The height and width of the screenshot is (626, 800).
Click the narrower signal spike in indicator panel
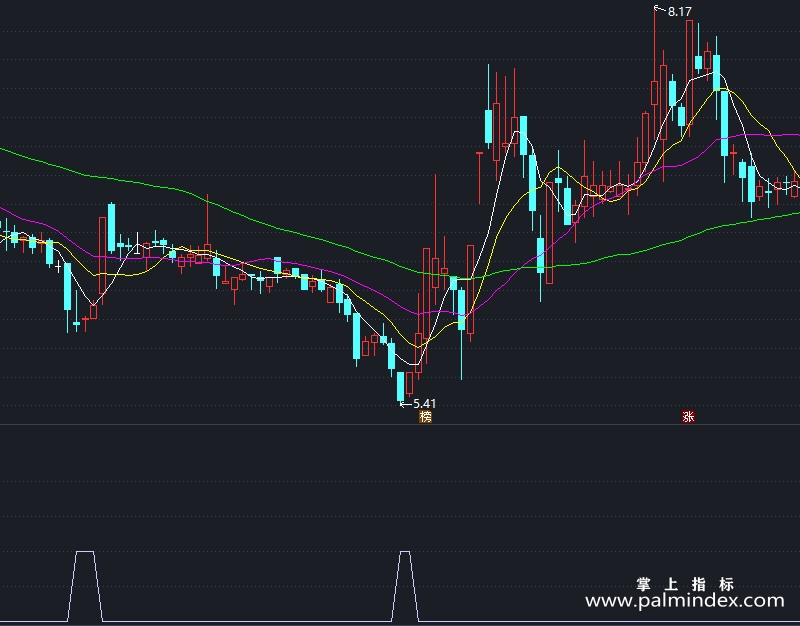pyautogui.click(x=405, y=586)
